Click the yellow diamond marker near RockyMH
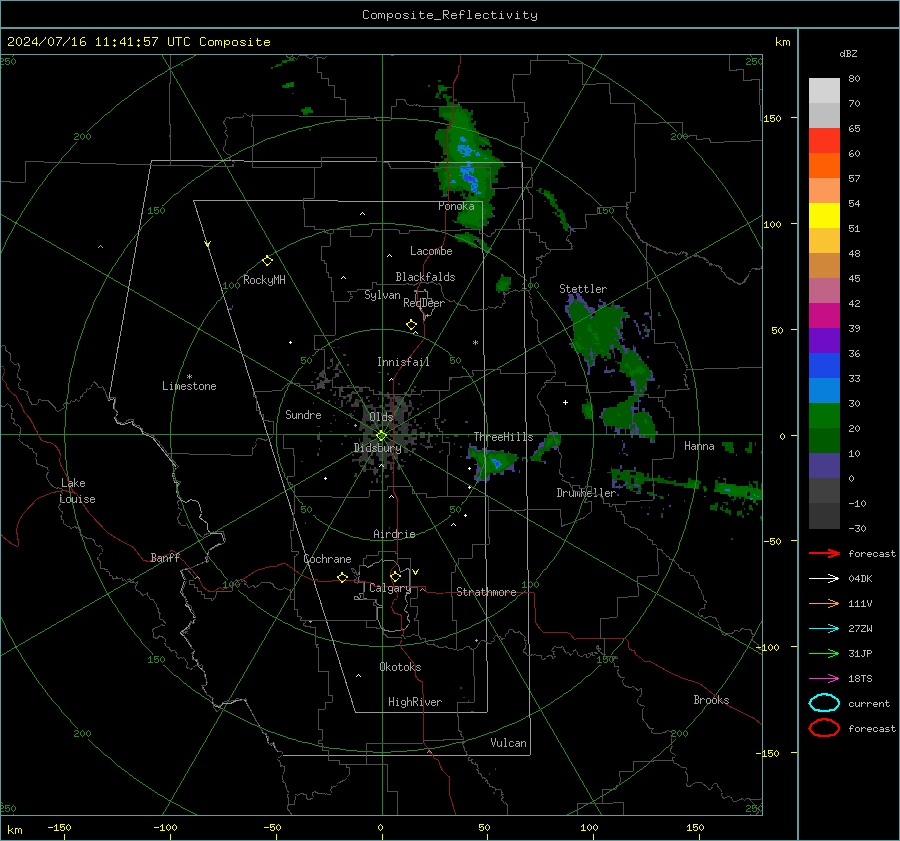The width and height of the screenshot is (900, 841). [267, 261]
